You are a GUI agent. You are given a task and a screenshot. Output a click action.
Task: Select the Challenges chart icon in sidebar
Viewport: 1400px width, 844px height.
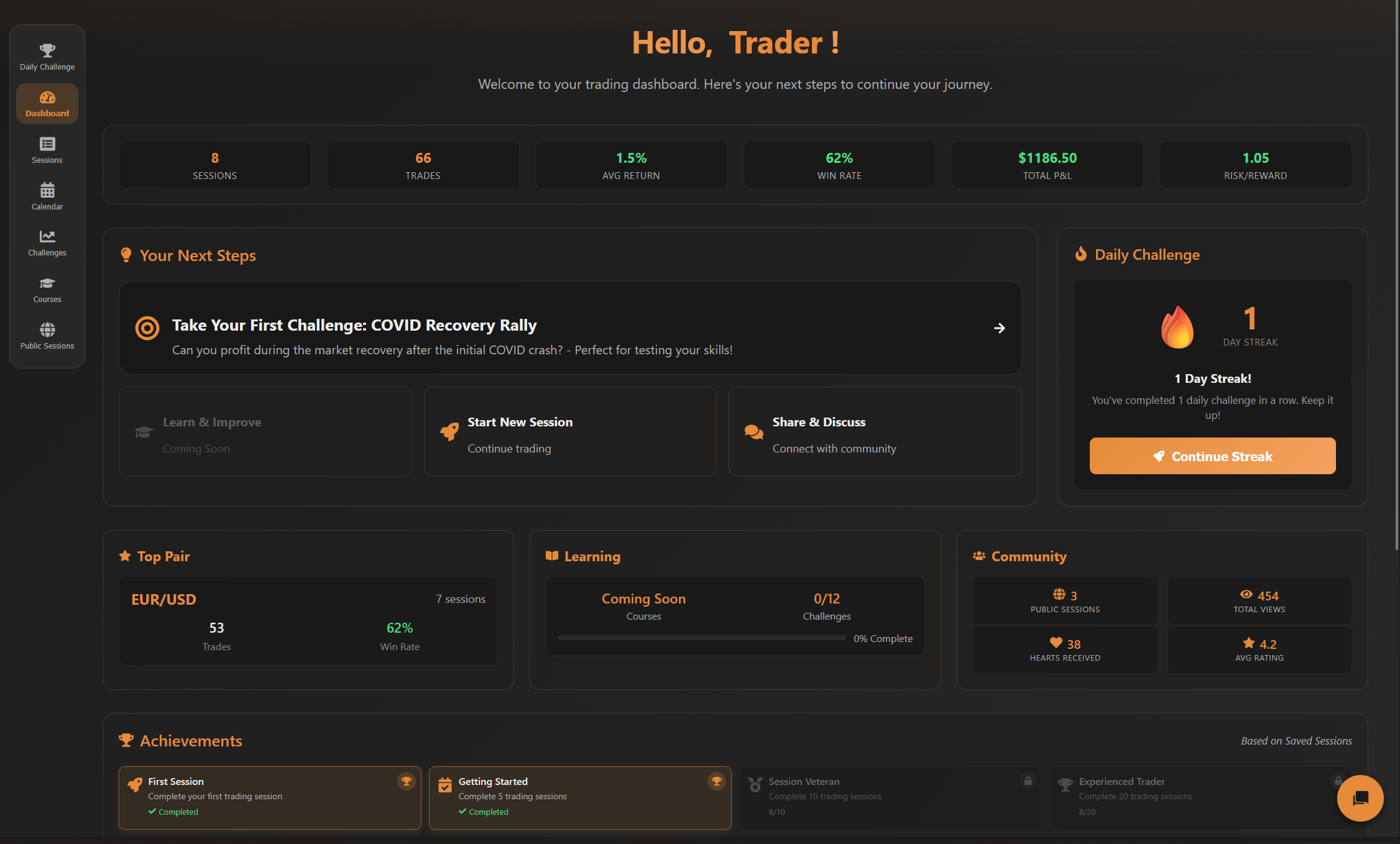47,236
